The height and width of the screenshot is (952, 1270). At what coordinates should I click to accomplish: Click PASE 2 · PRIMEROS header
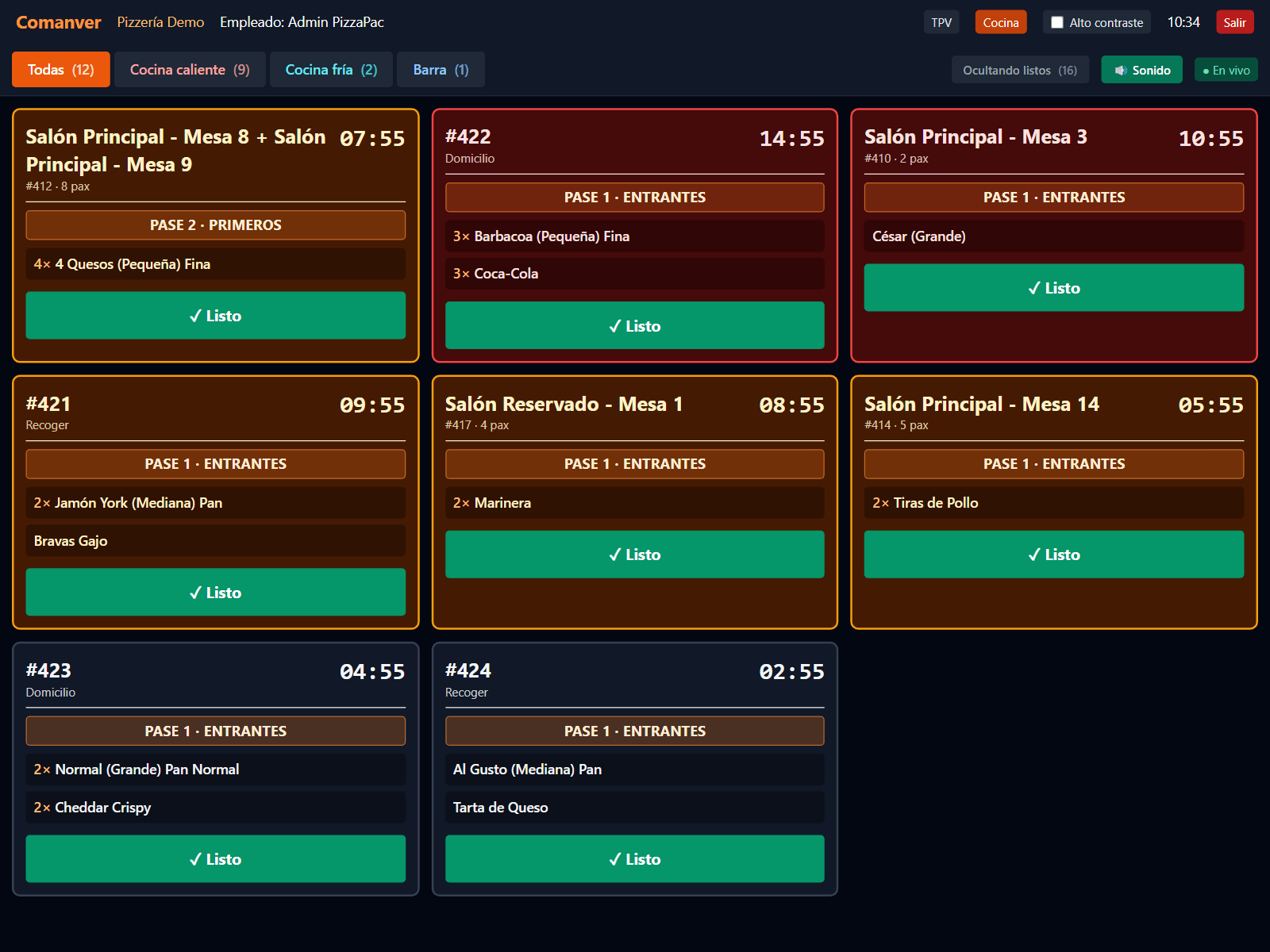tap(215, 225)
